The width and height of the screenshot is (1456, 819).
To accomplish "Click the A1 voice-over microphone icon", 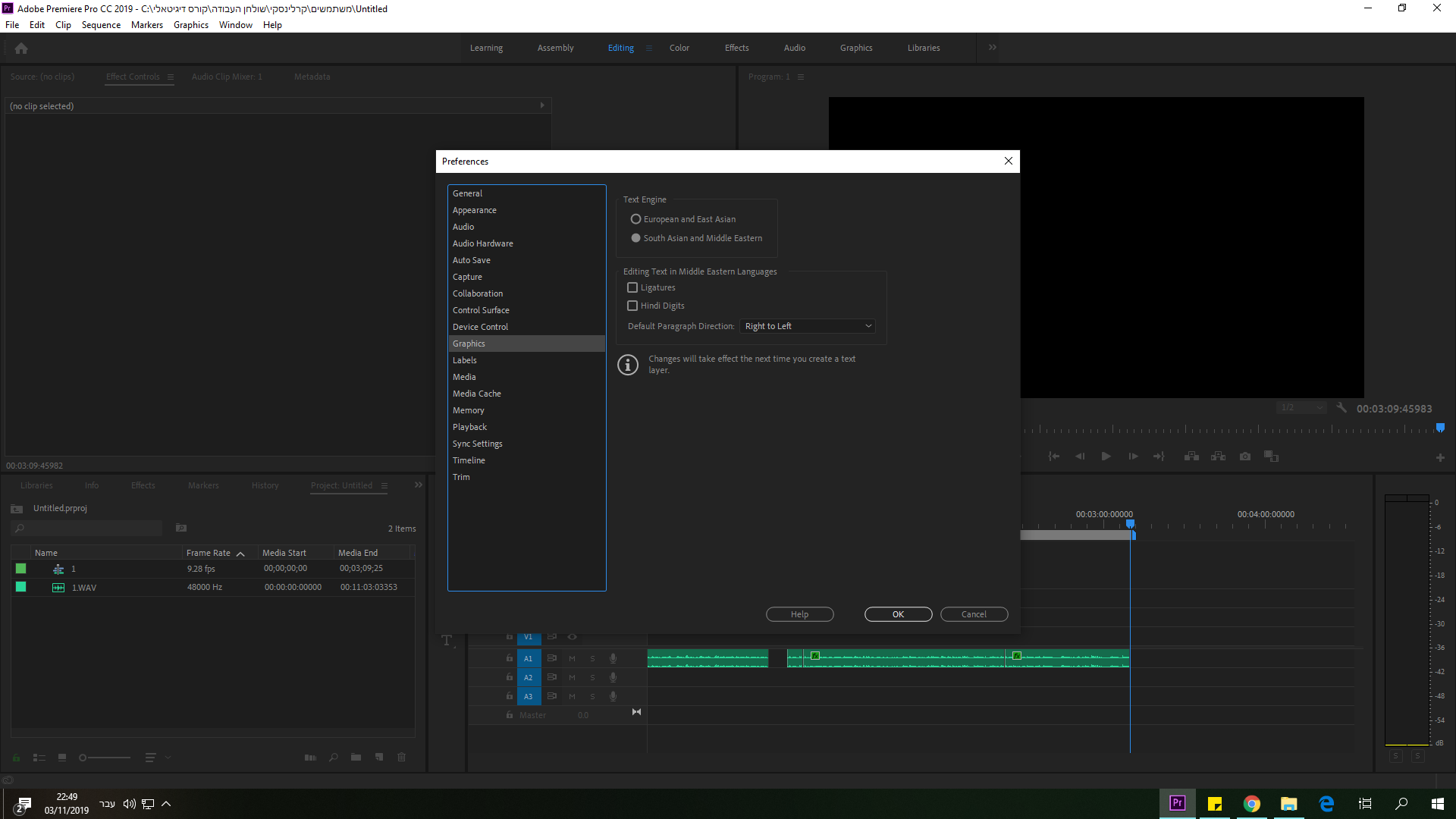I will 613,658.
